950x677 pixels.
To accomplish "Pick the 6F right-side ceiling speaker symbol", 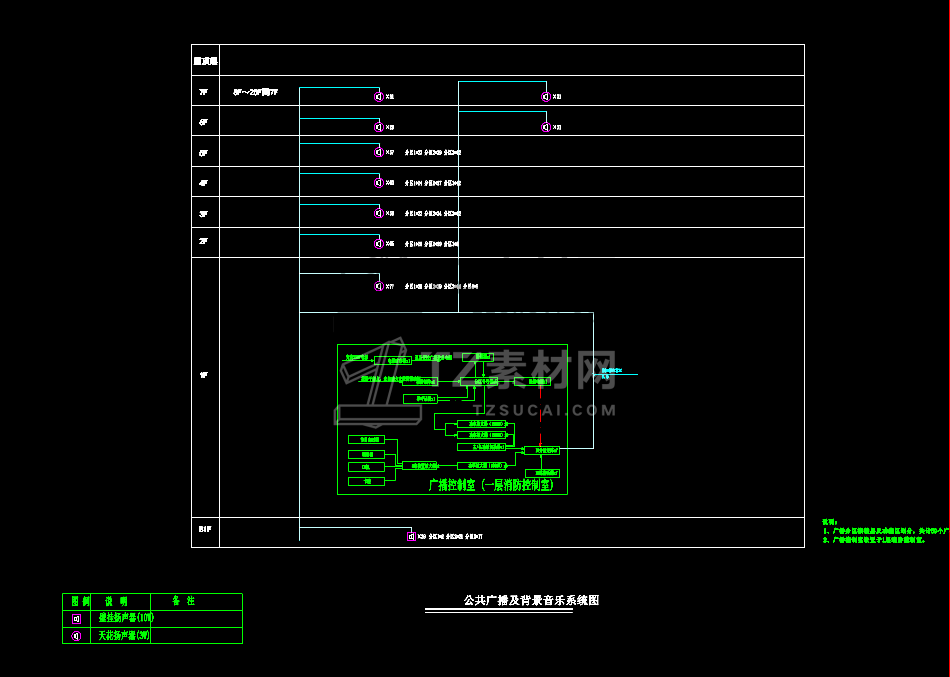I will [x=546, y=127].
